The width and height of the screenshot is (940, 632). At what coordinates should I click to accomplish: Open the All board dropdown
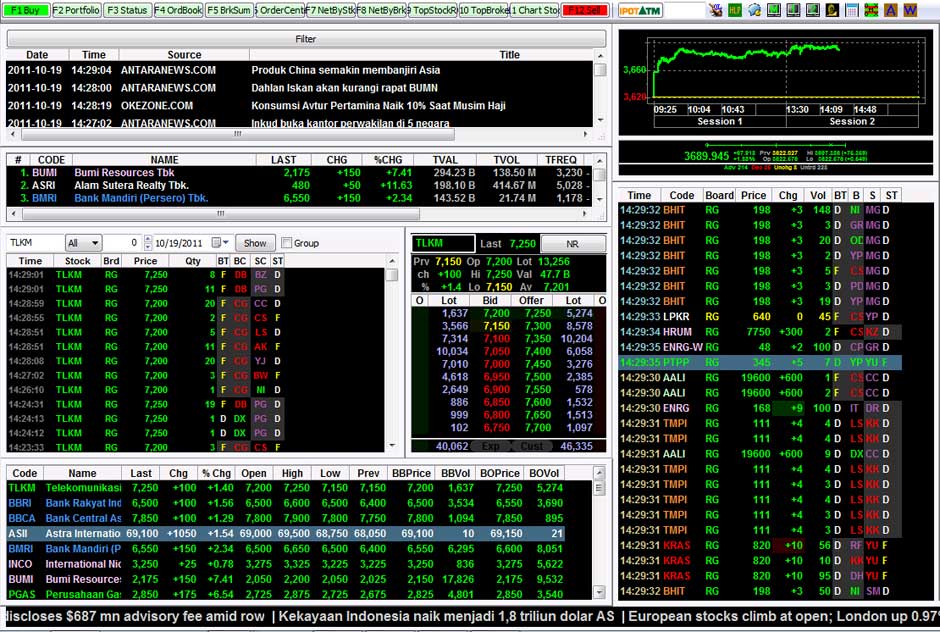coord(83,243)
